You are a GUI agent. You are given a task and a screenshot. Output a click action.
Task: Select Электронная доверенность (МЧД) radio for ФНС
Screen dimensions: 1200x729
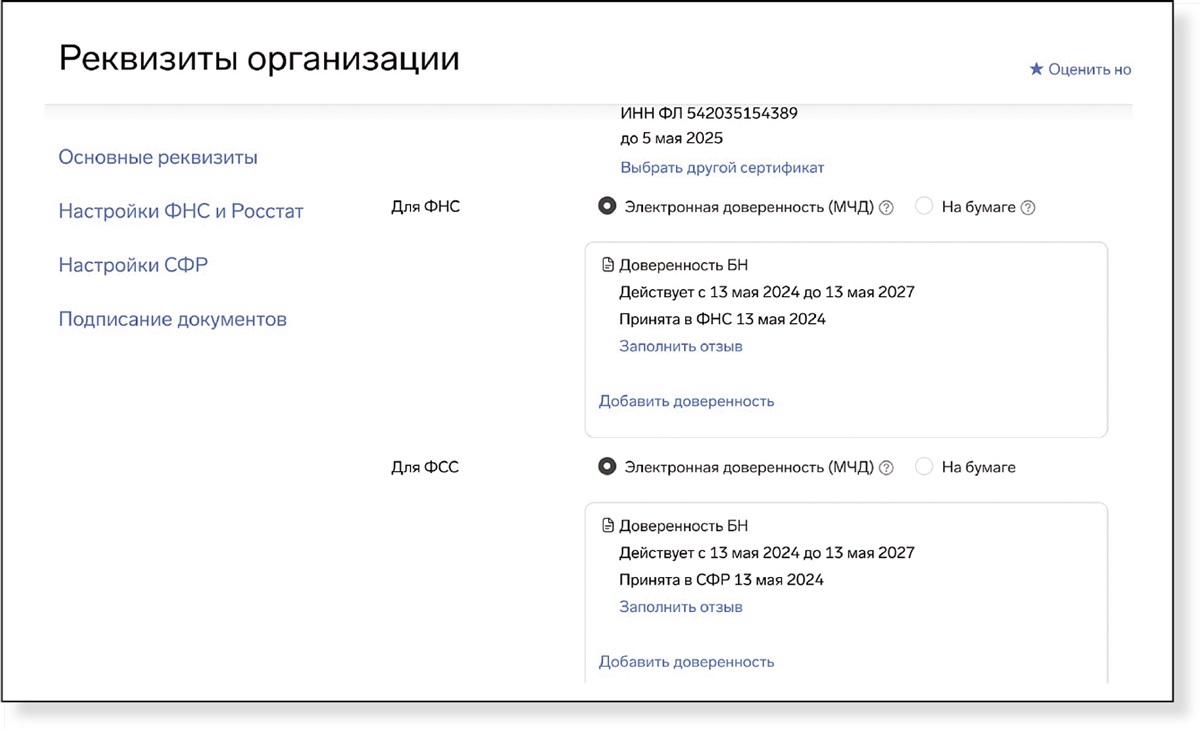pyautogui.click(x=606, y=207)
